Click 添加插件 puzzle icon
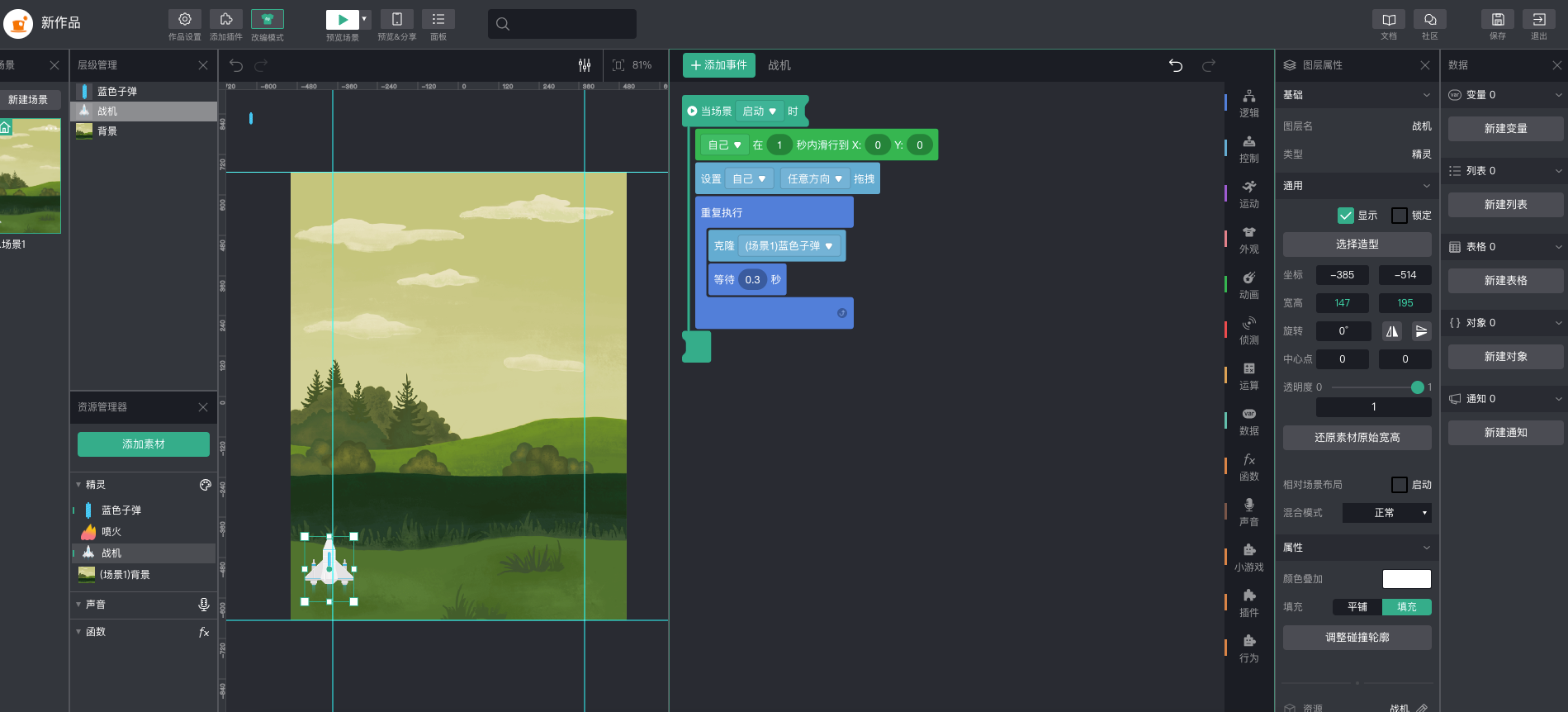 pos(226,19)
